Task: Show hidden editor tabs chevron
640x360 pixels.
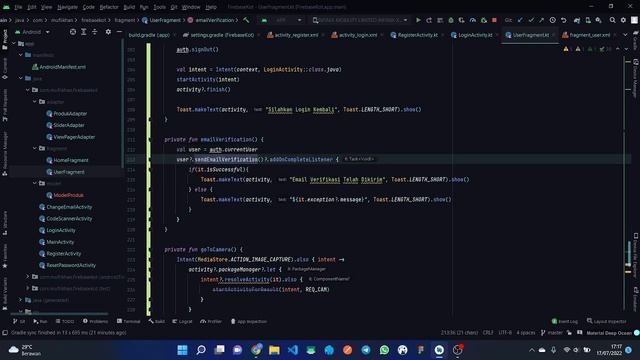Action: click(x=625, y=35)
